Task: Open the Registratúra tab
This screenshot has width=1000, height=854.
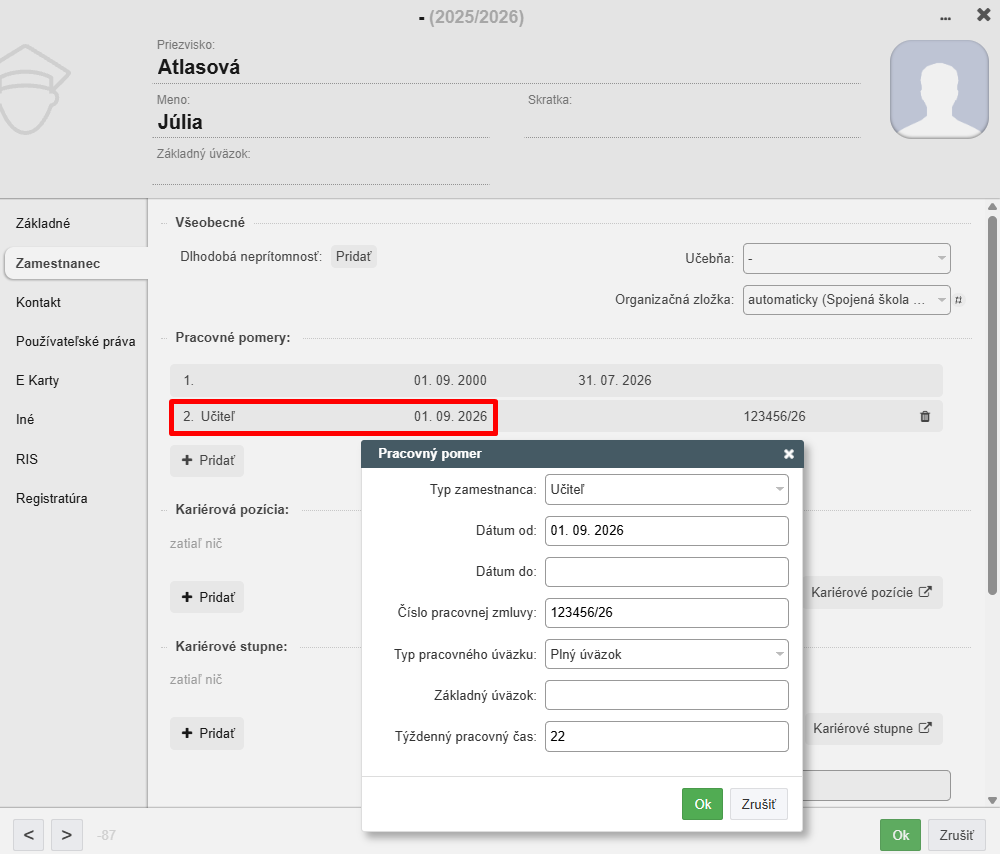Action: tap(52, 498)
